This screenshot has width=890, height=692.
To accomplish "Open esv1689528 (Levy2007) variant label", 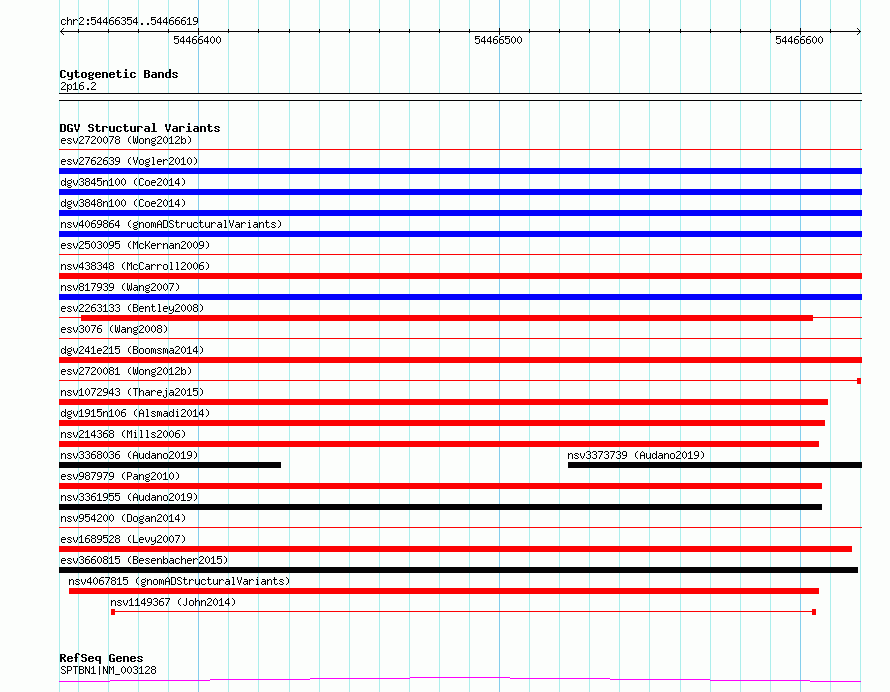I will [x=123, y=539].
